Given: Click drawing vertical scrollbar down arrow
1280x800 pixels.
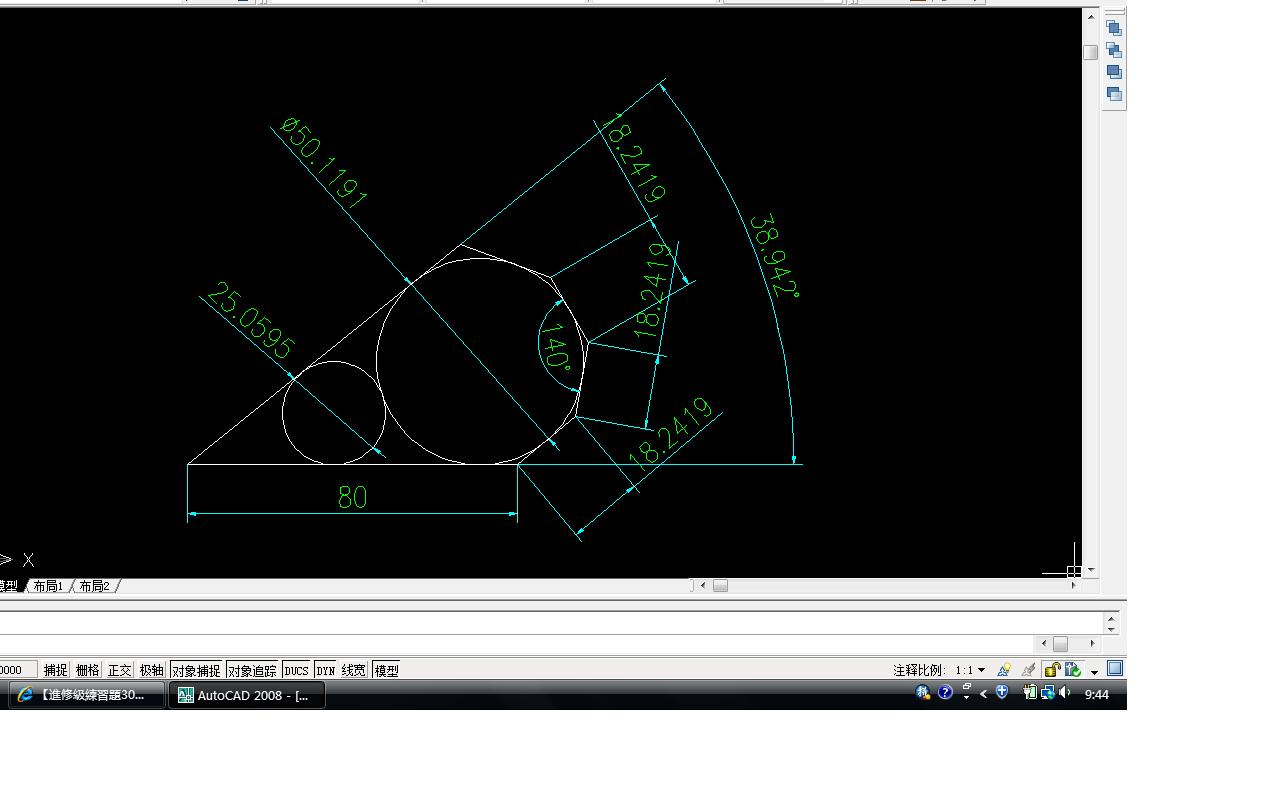Looking at the screenshot, I should coord(1091,569).
